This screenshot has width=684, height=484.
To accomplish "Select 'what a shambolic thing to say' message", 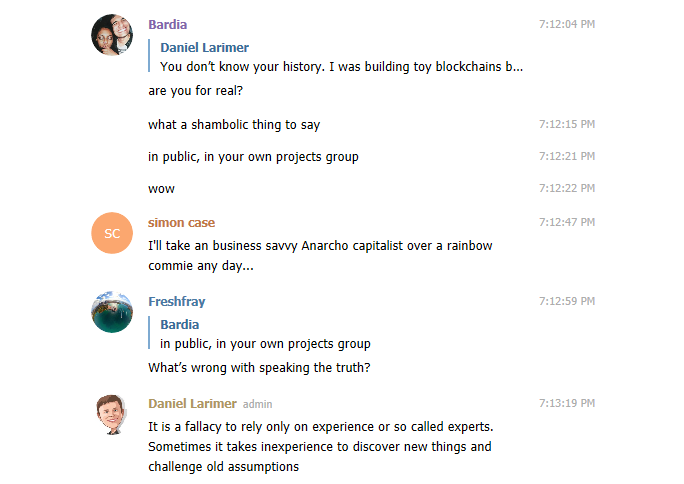I will coord(233,125).
